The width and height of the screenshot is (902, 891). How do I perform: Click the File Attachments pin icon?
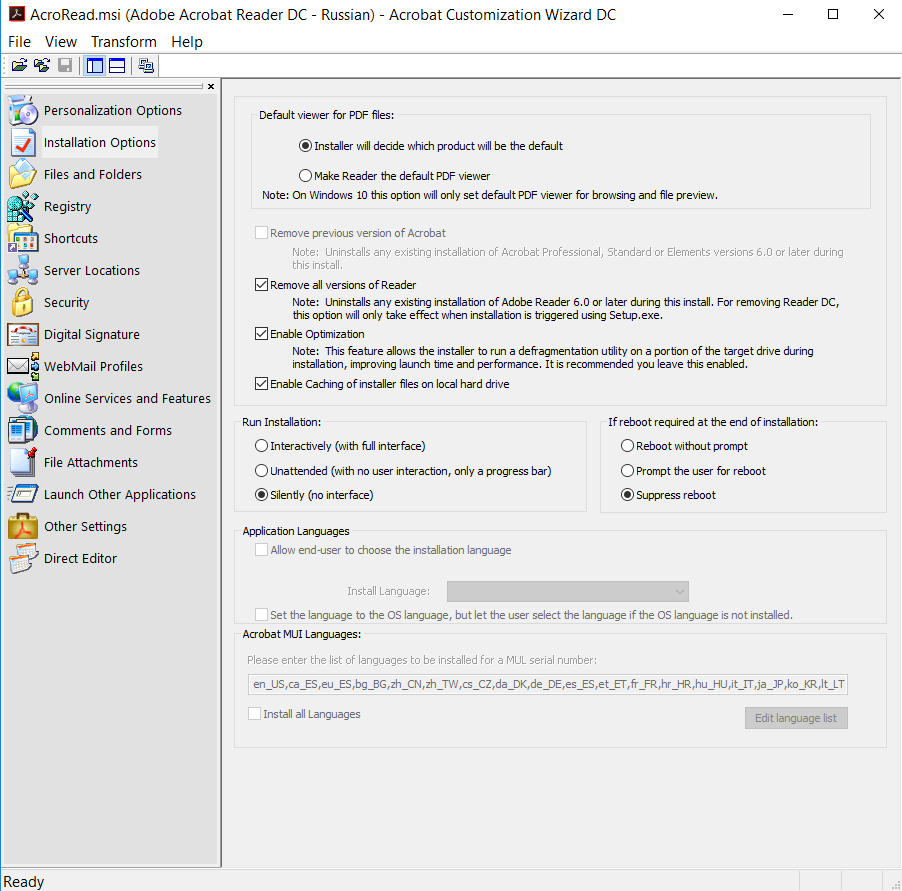23,462
